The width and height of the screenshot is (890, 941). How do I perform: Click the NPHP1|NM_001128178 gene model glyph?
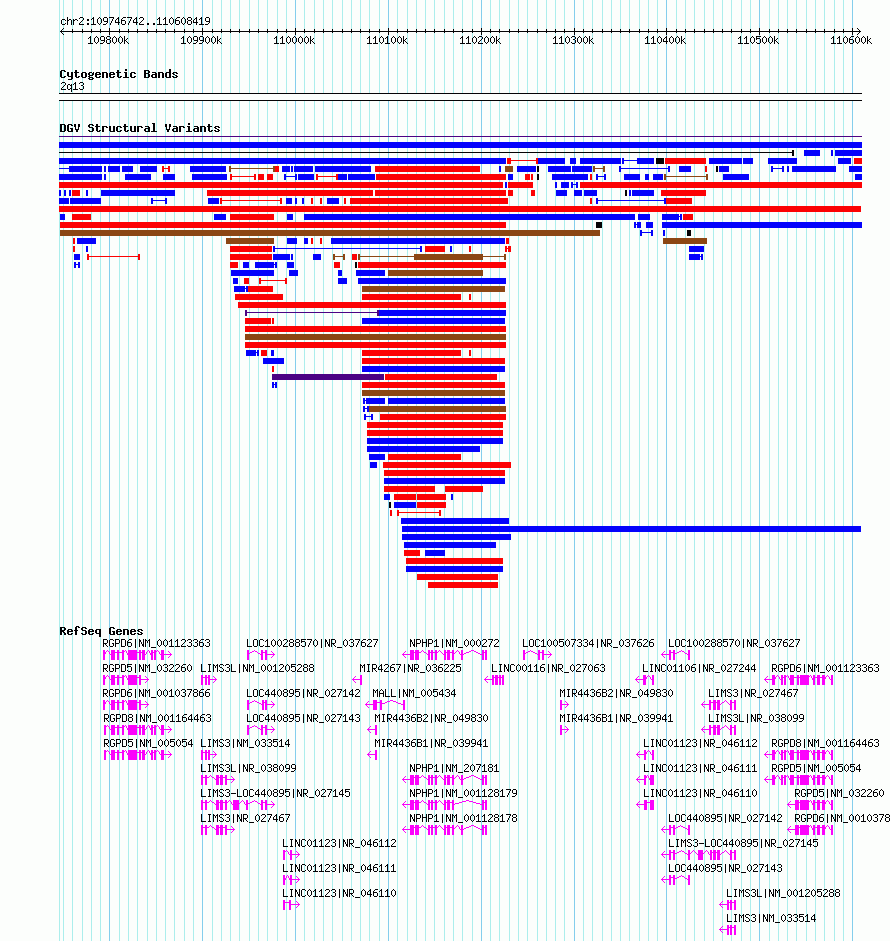[445, 830]
